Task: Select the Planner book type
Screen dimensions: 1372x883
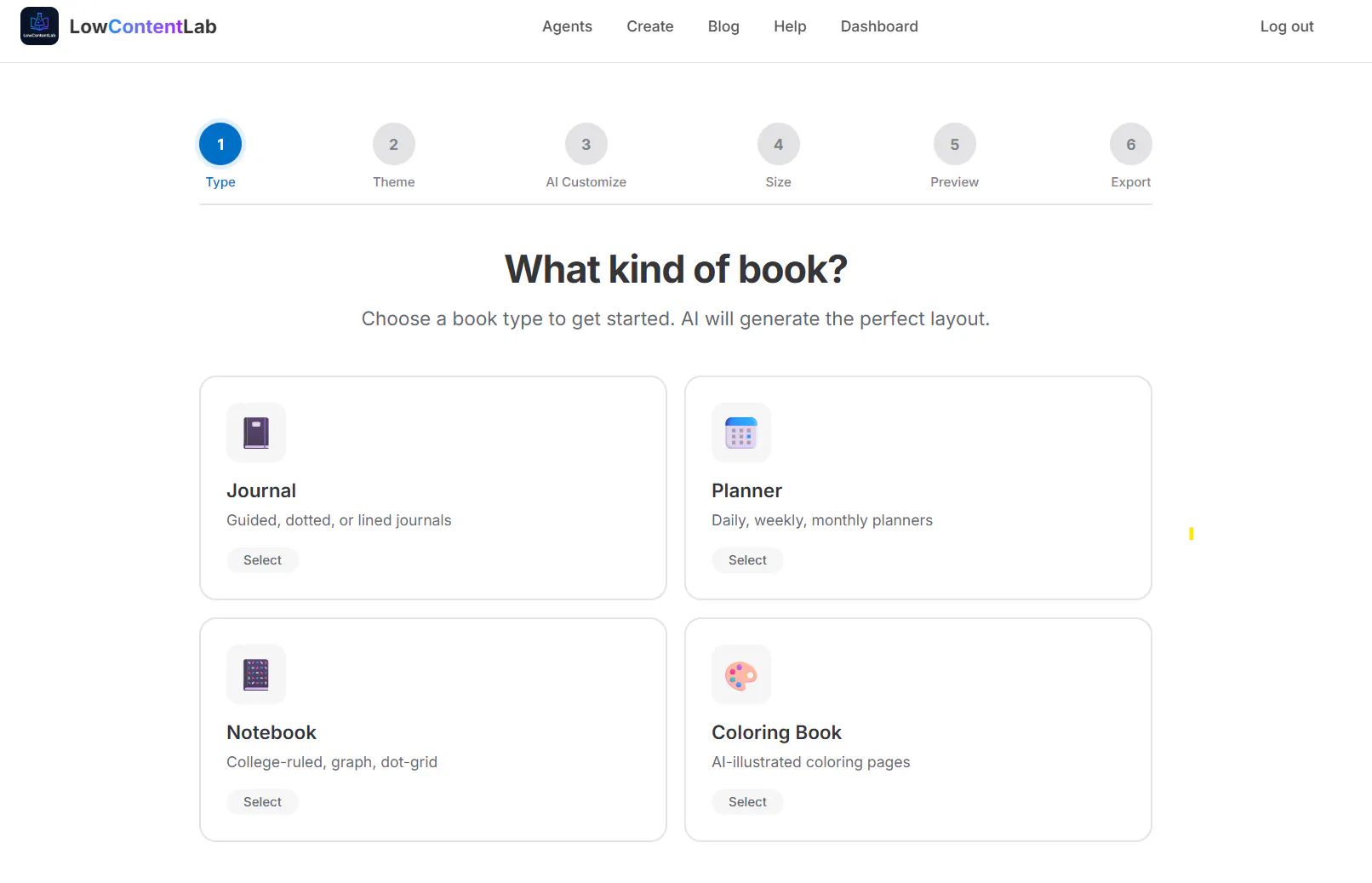Action: [x=747, y=560]
